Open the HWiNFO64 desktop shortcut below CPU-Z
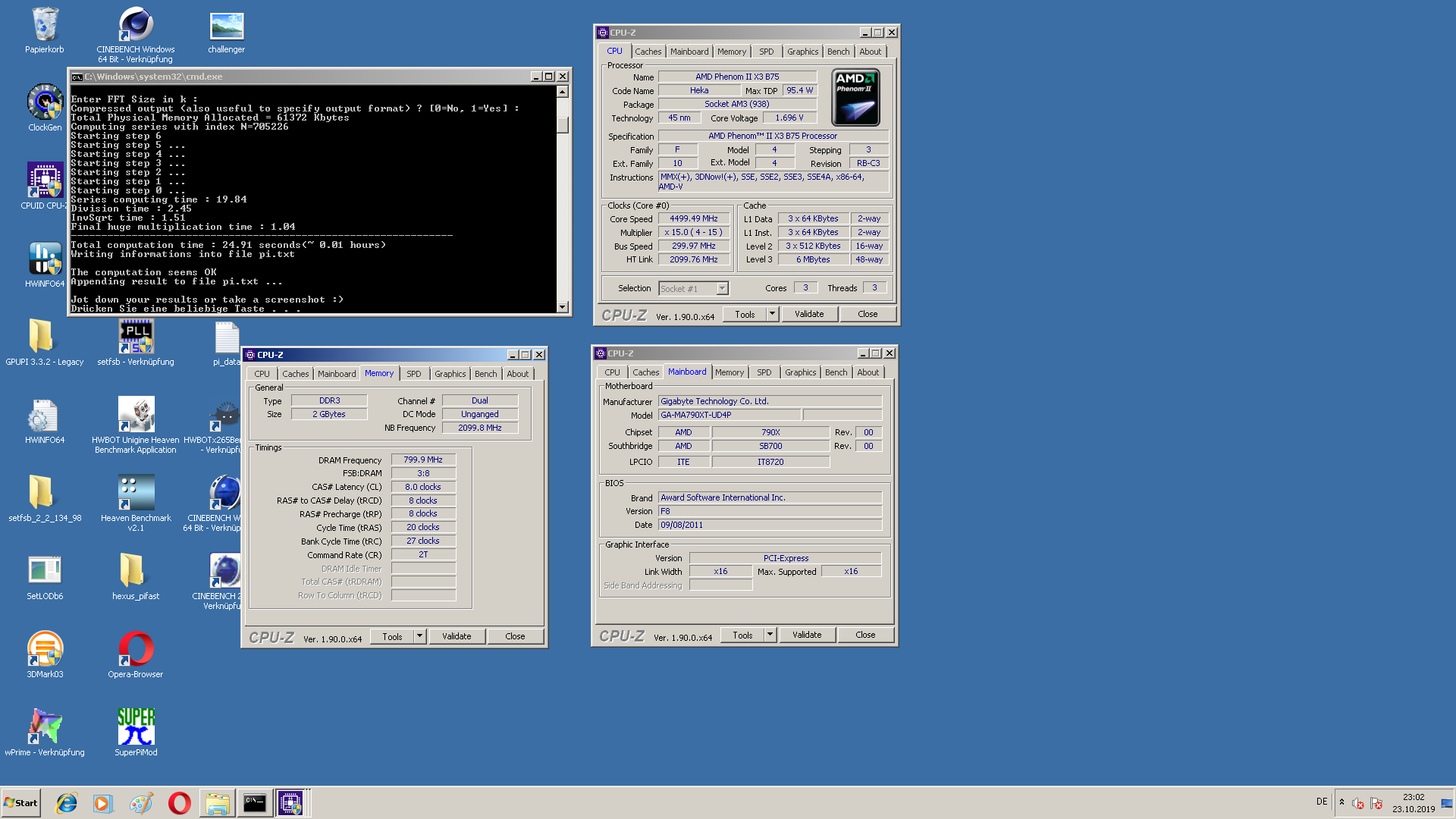Image resolution: width=1456 pixels, height=819 pixels. (x=45, y=264)
